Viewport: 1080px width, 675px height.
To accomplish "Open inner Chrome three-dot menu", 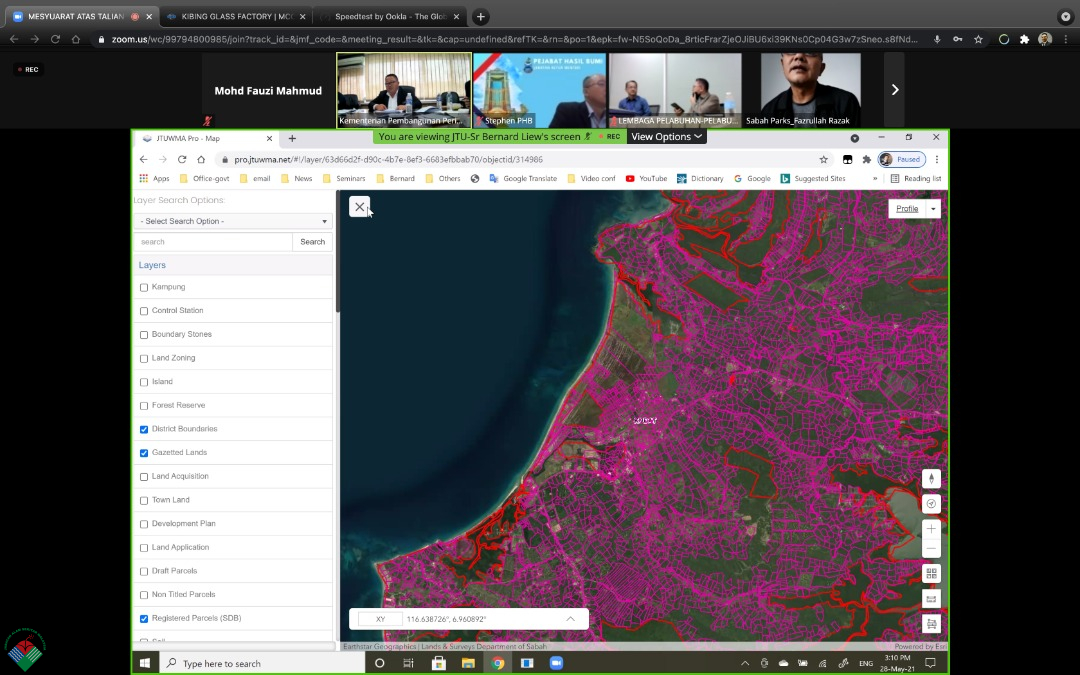I will pos(937,159).
